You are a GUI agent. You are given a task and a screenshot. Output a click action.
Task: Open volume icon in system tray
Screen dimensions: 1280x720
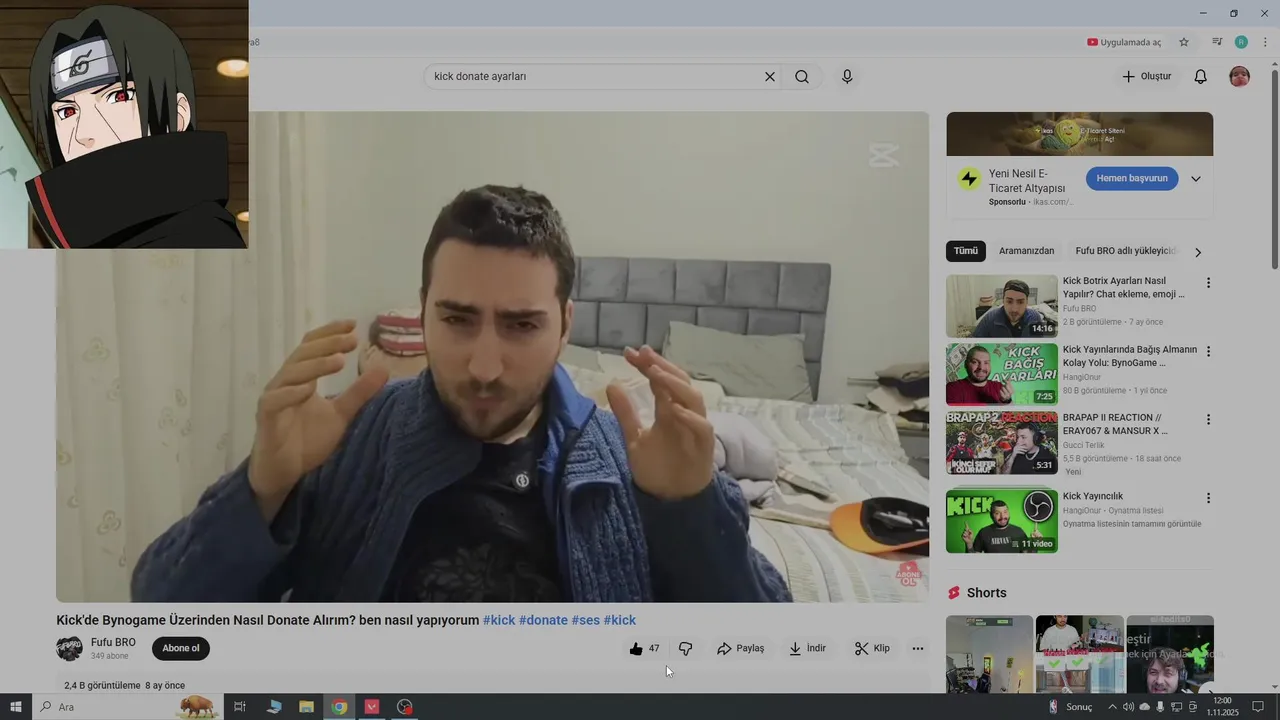pyautogui.click(x=1128, y=707)
